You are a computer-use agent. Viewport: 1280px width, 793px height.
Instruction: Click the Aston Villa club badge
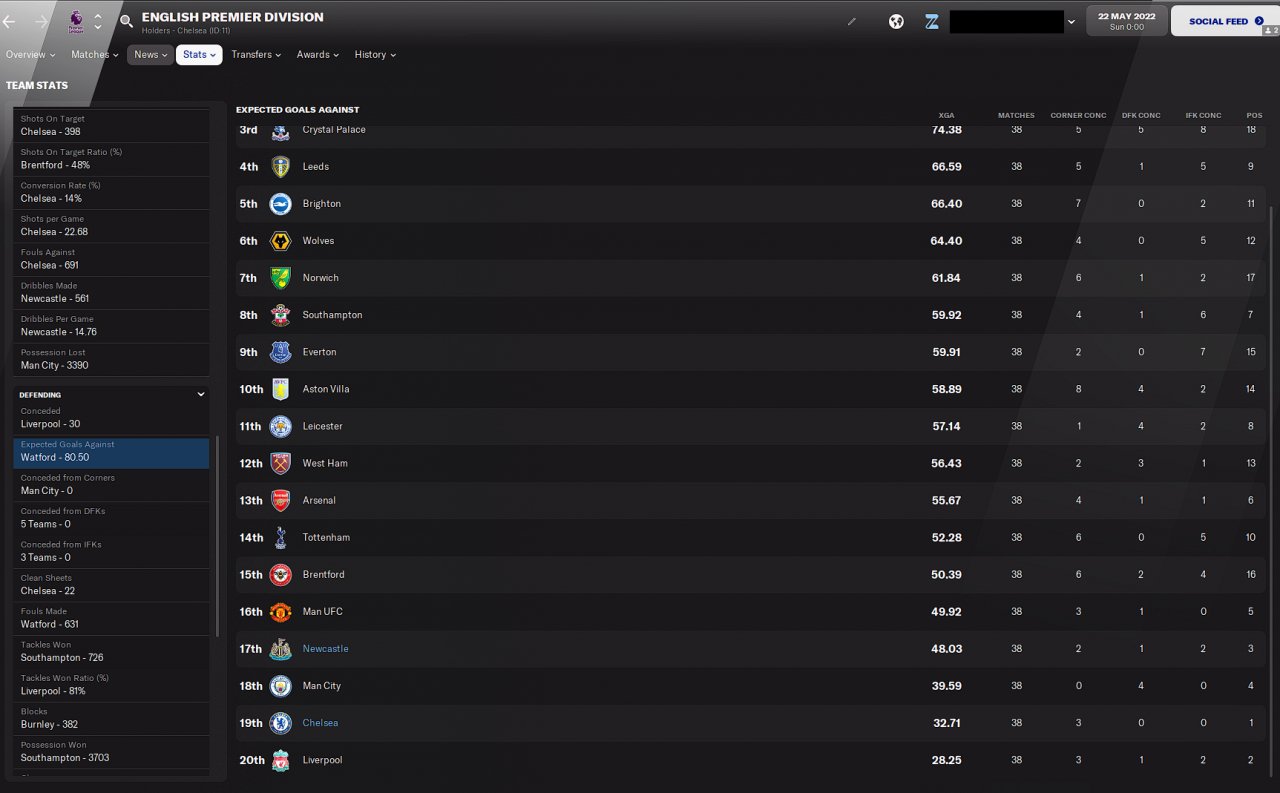pos(280,389)
